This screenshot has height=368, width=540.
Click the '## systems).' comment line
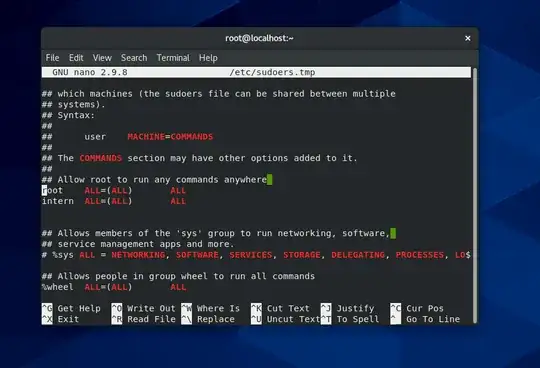click(74, 104)
